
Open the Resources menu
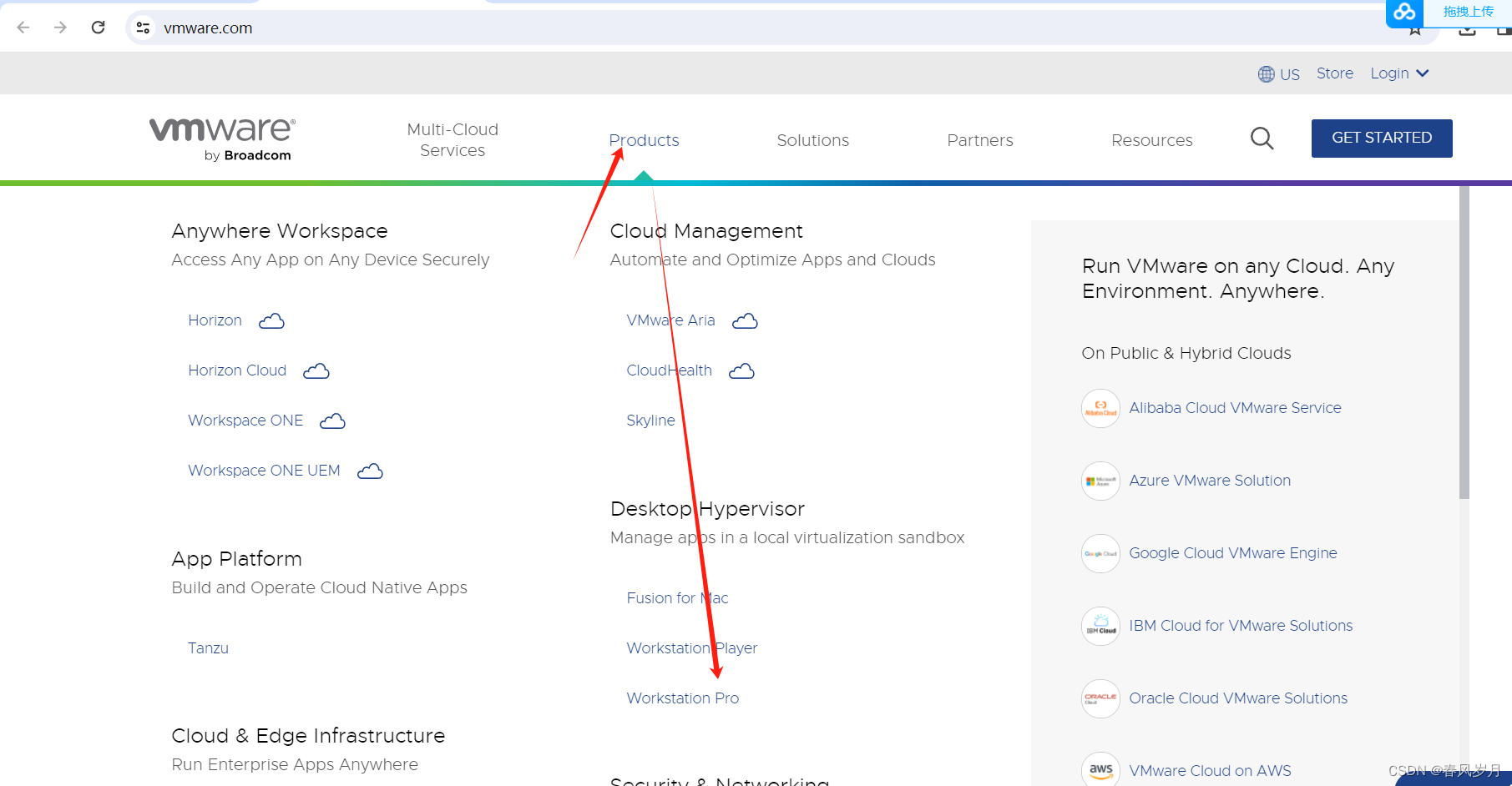[x=1151, y=140]
